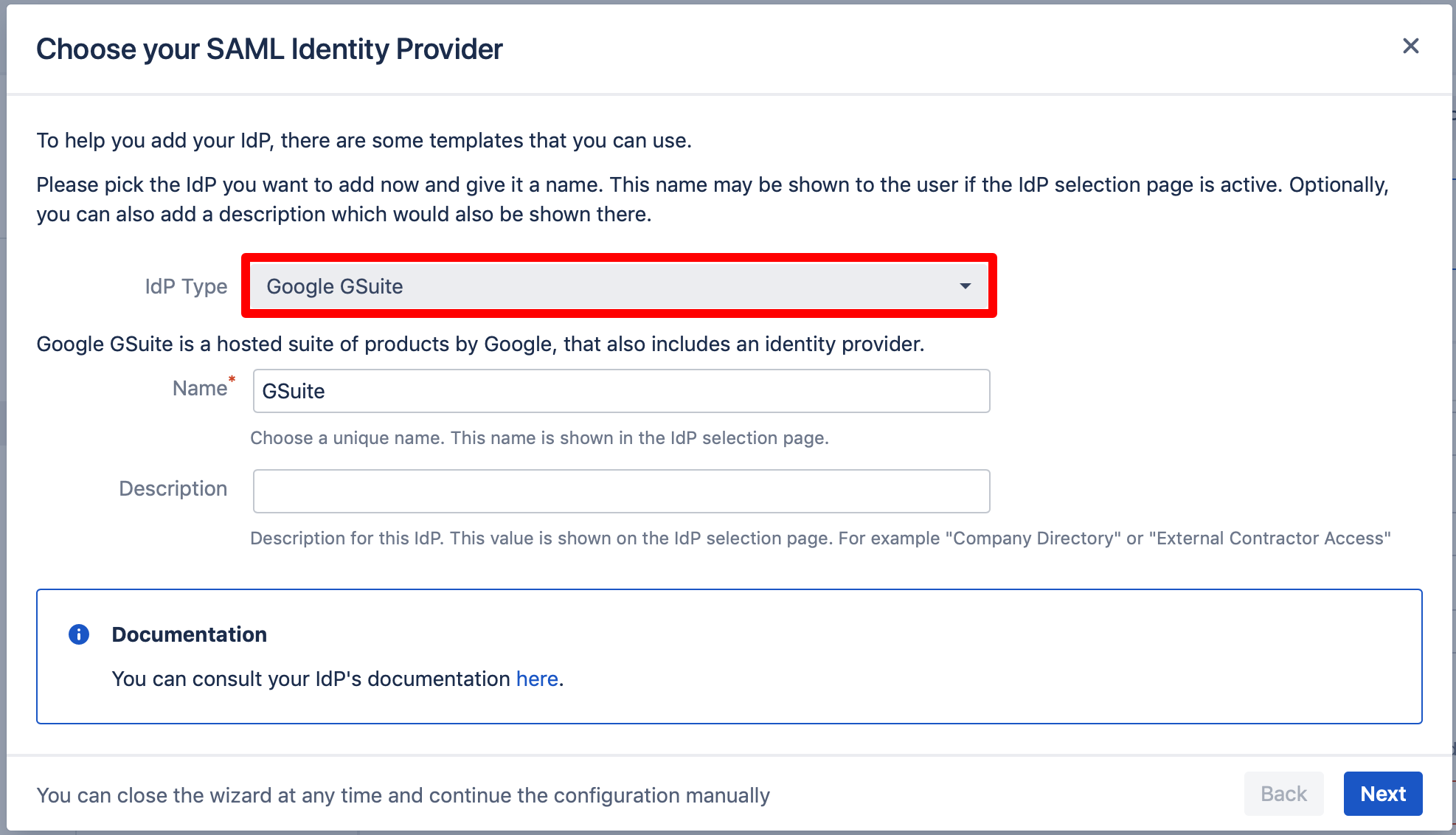Viewport: 1456px width, 835px height.
Task: Click the disabled Back button
Action: click(1283, 794)
